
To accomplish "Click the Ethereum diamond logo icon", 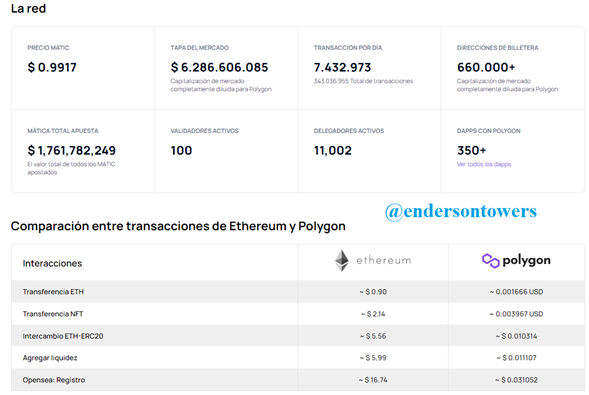I will click(342, 261).
